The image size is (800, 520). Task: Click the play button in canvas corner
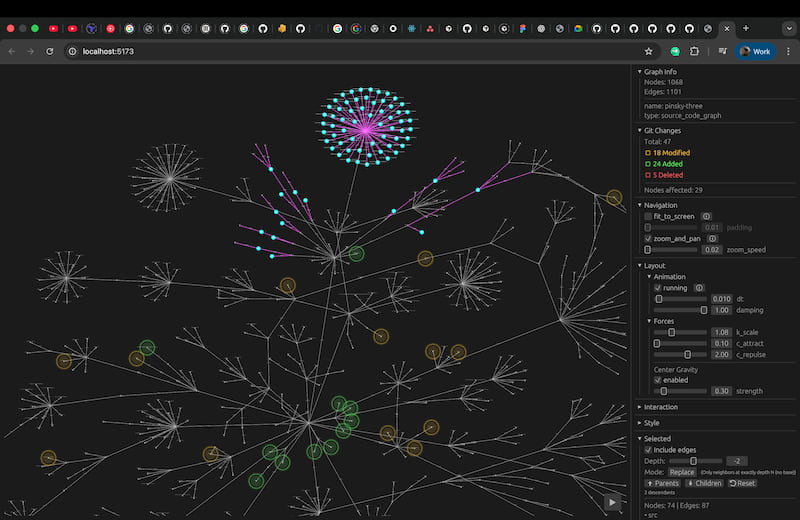click(612, 502)
